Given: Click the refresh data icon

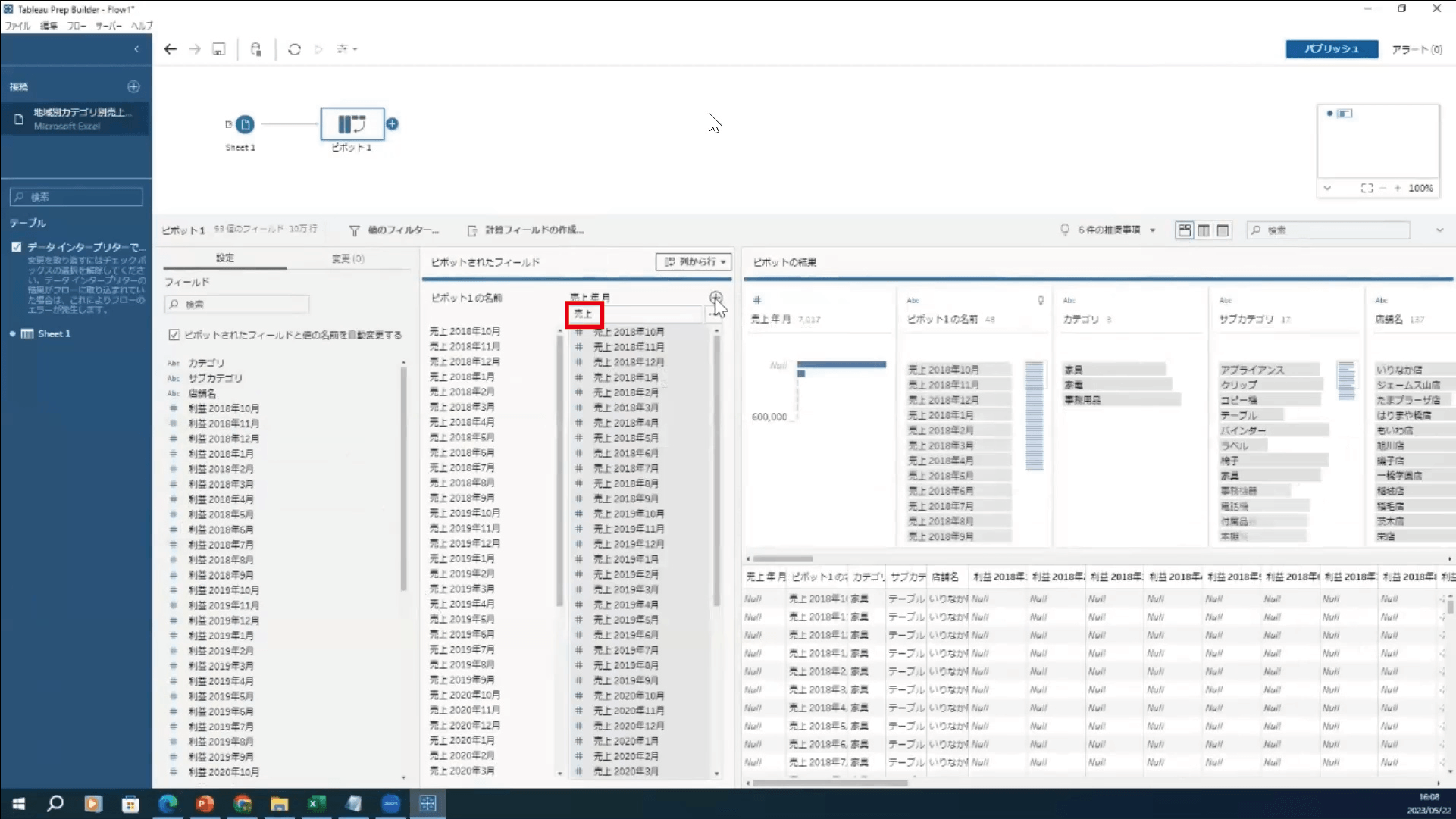Looking at the screenshot, I should click(294, 49).
